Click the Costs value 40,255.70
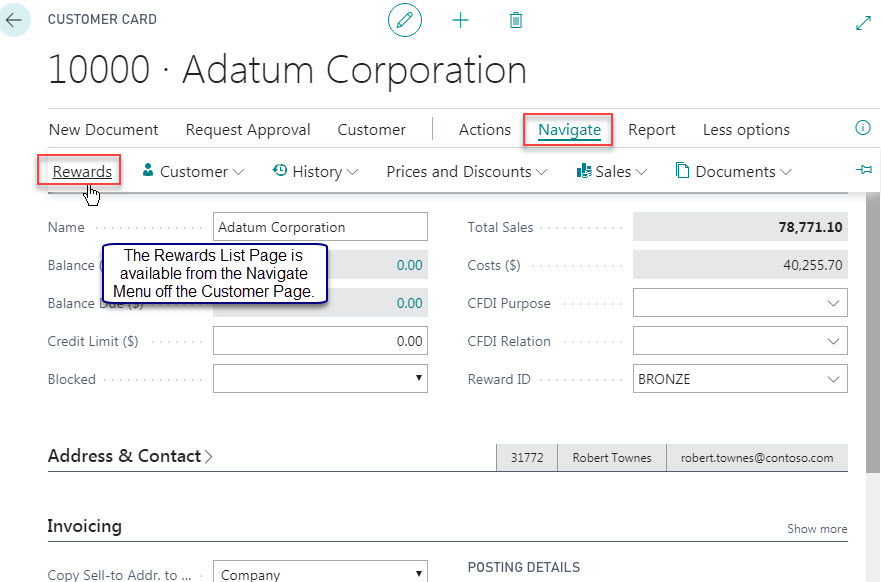 812,265
